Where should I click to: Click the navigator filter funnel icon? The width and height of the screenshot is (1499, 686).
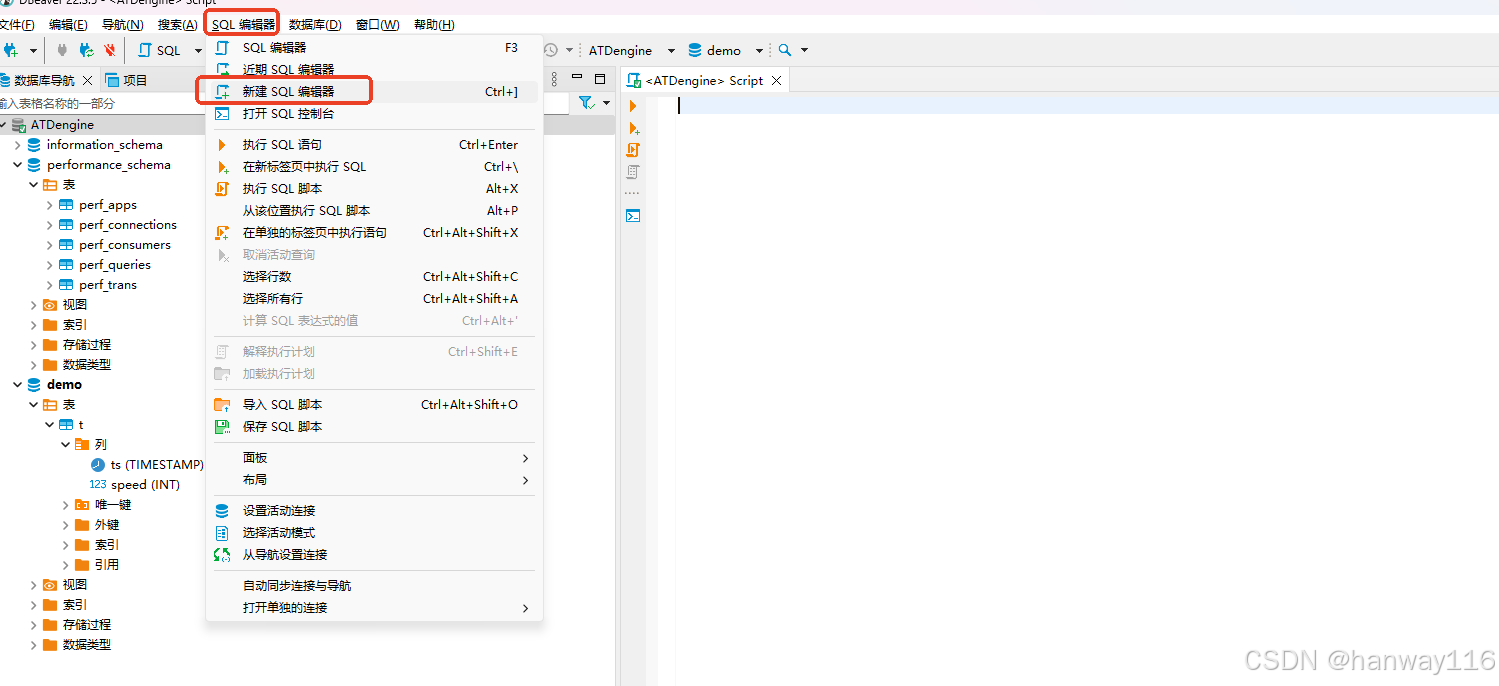[x=587, y=103]
